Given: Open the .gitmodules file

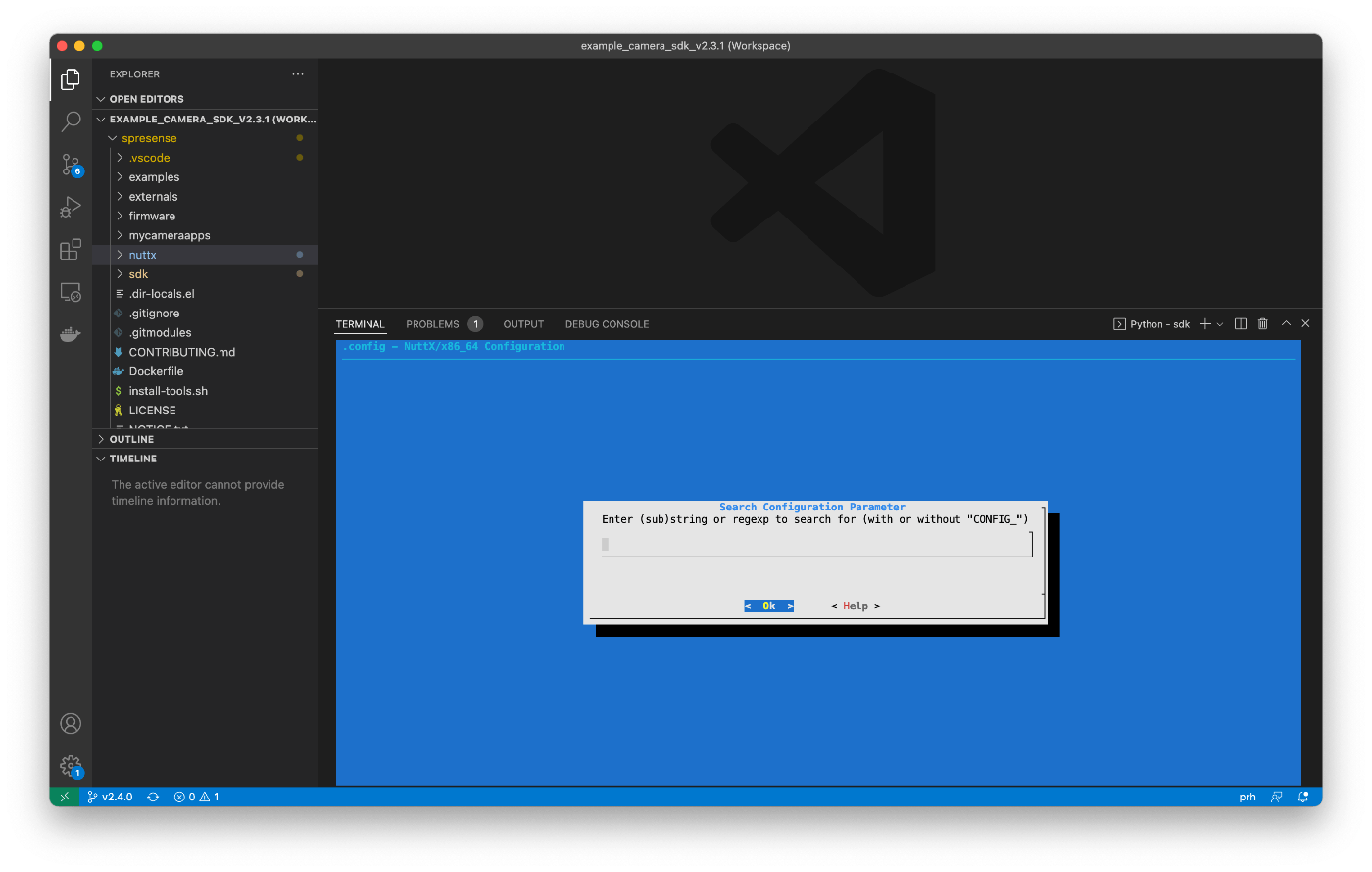Looking at the screenshot, I should (x=206, y=333).
